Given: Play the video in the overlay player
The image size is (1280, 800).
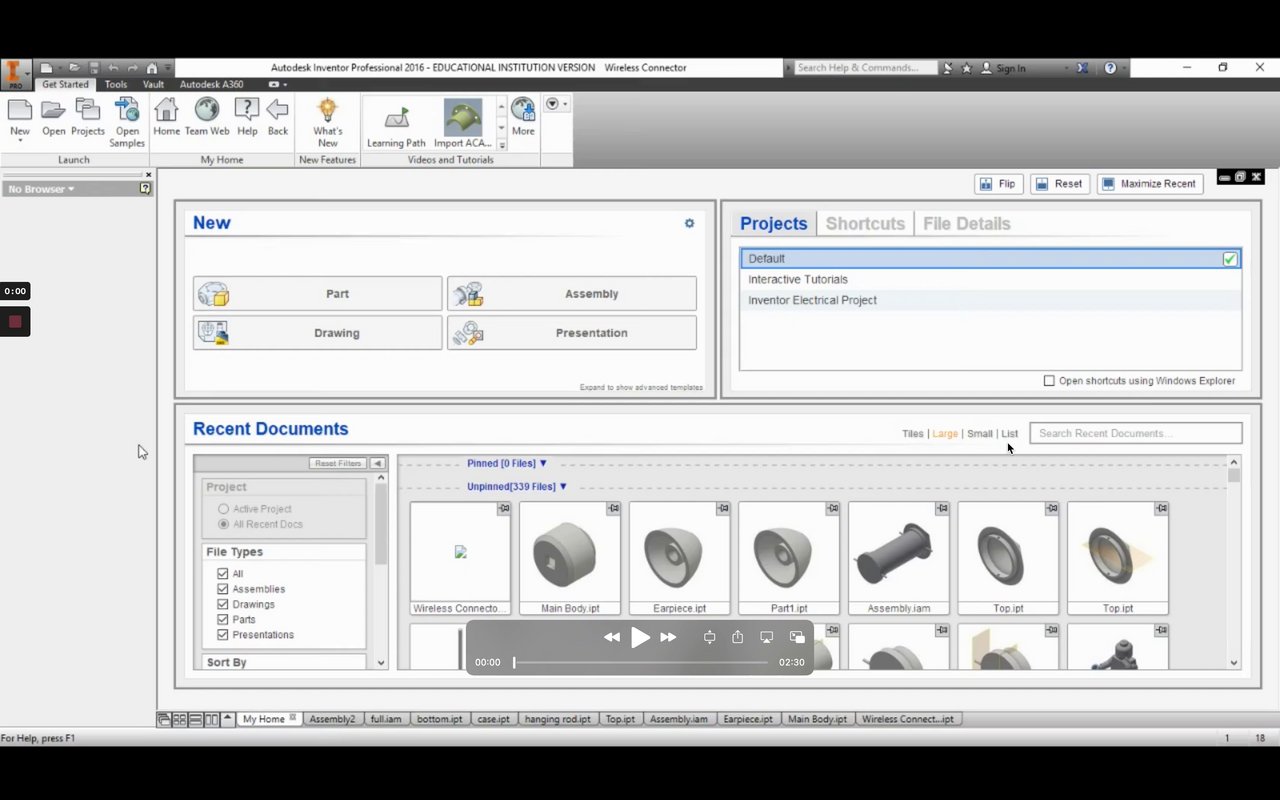Looking at the screenshot, I should [640, 637].
